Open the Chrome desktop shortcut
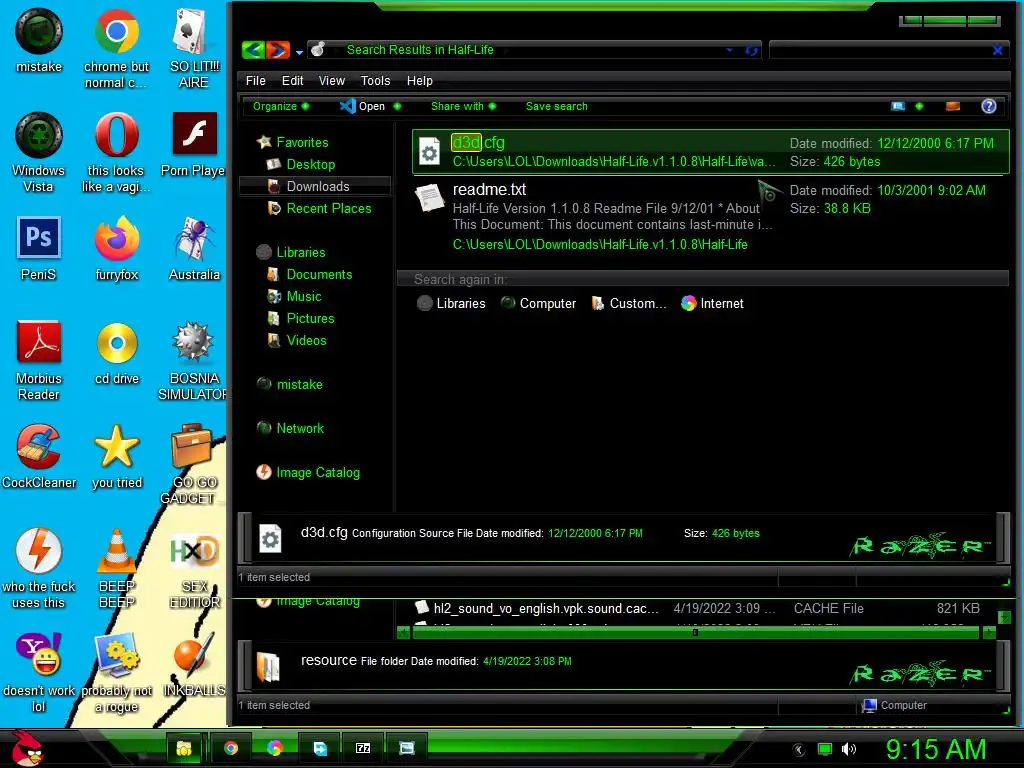Image resolution: width=1024 pixels, height=768 pixels. tap(116, 48)
